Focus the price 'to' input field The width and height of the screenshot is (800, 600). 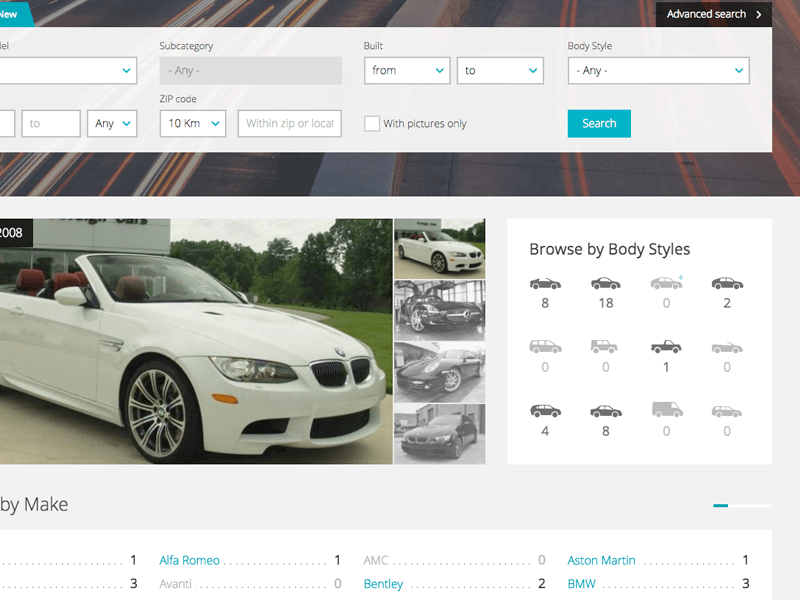coord(51,123)
